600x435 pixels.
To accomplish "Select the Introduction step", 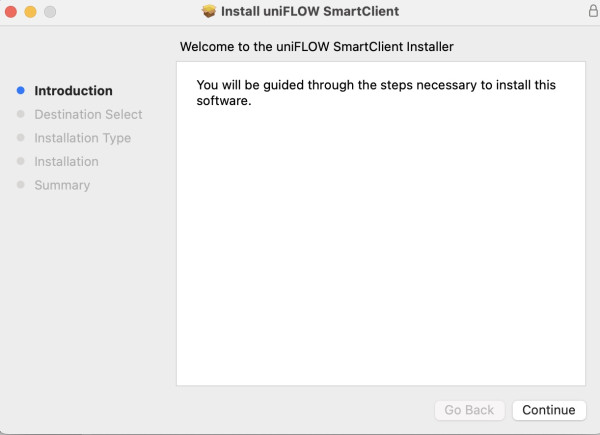I will (73, 91).
